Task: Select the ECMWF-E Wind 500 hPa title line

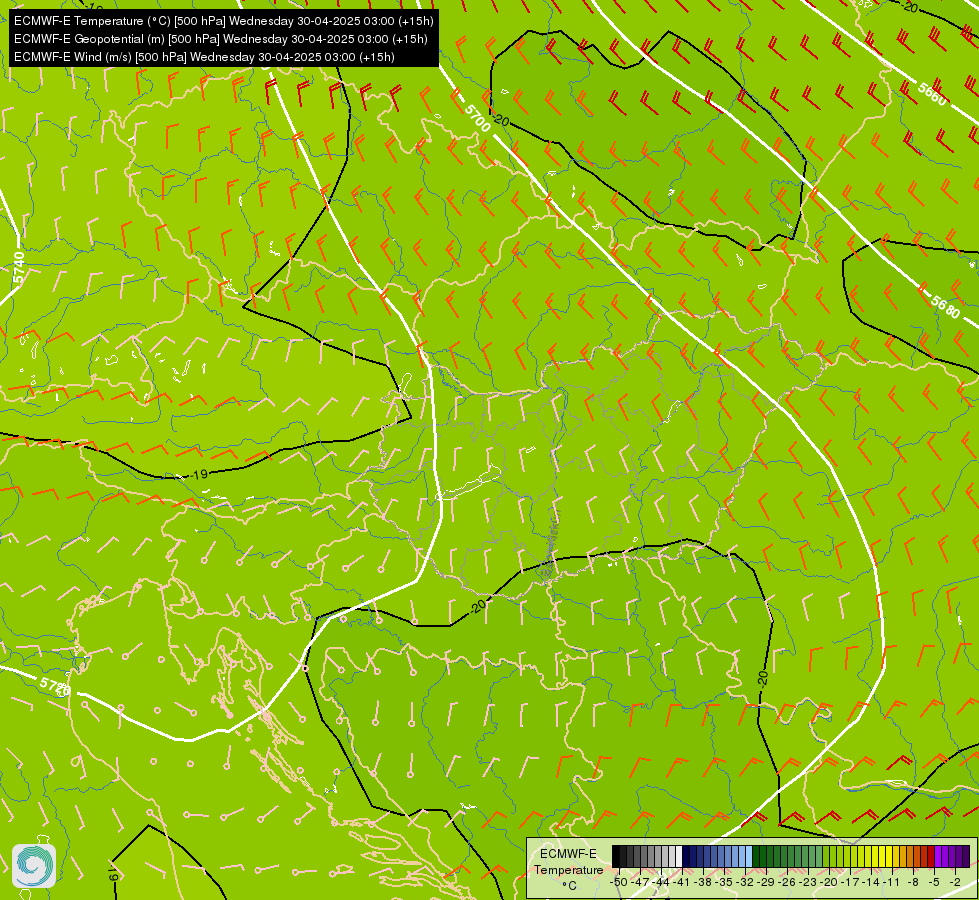Action: [x=204, y=57]
